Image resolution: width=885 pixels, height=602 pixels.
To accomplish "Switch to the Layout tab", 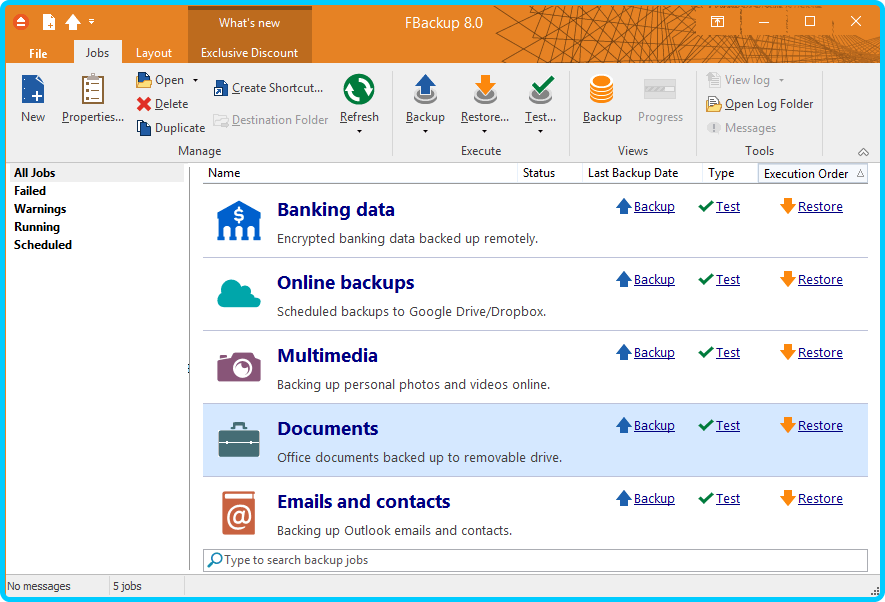I will pyautogui.click(x=154, y=53).
